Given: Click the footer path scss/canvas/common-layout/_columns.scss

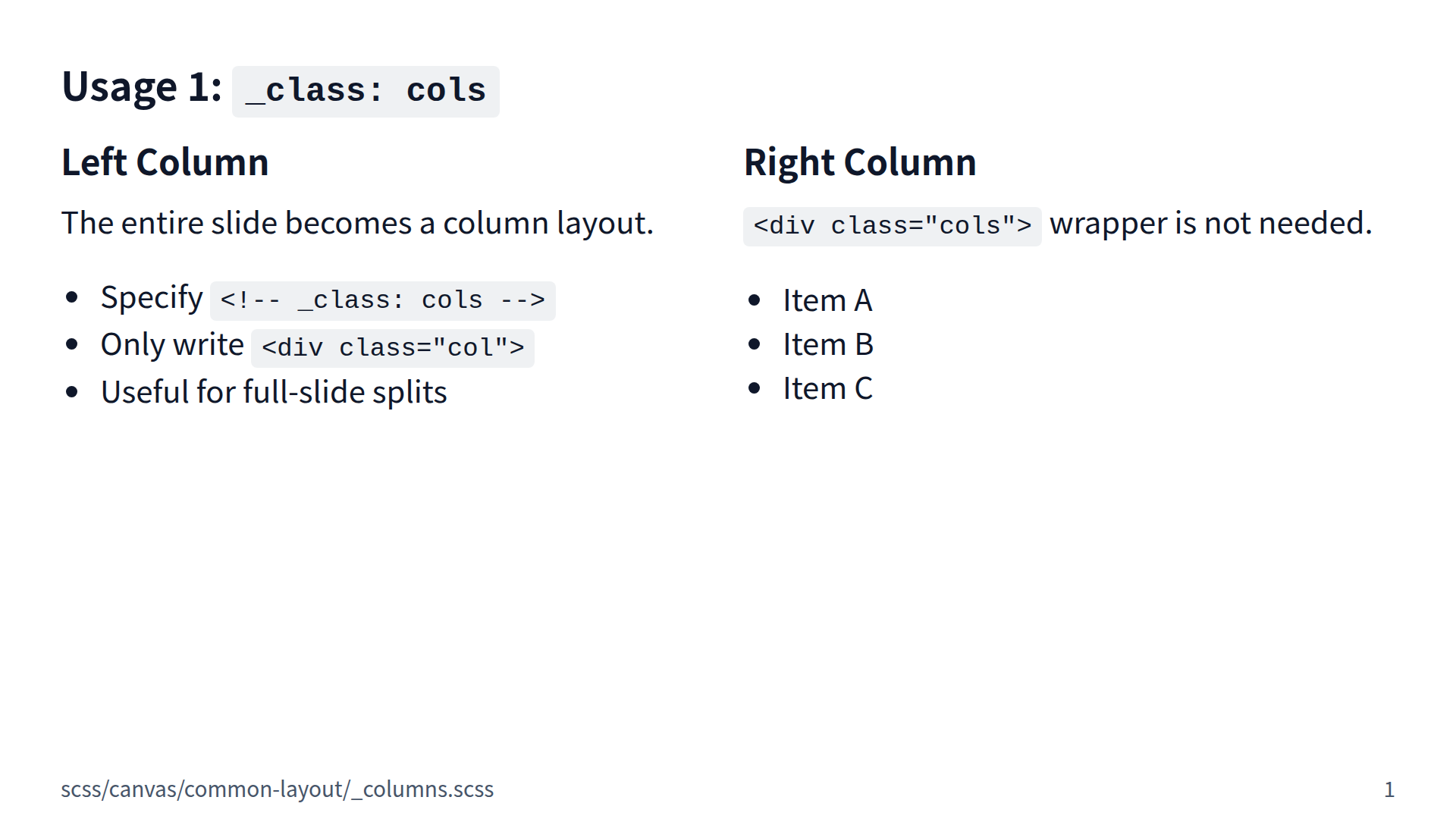Looking at the screenshot, I should click(x=277, y=789).
